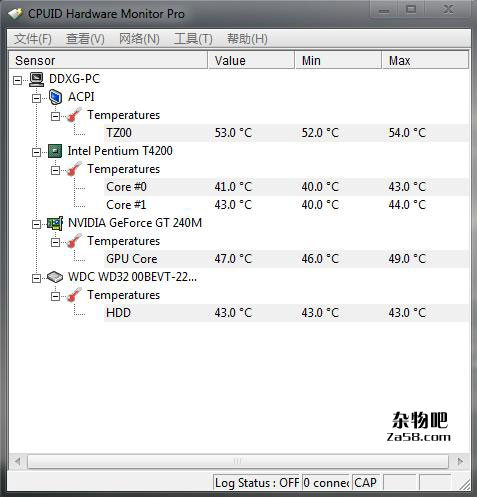Click the WDC hard drive icon
Screen dimensions: 477x497
click(55, 277)
